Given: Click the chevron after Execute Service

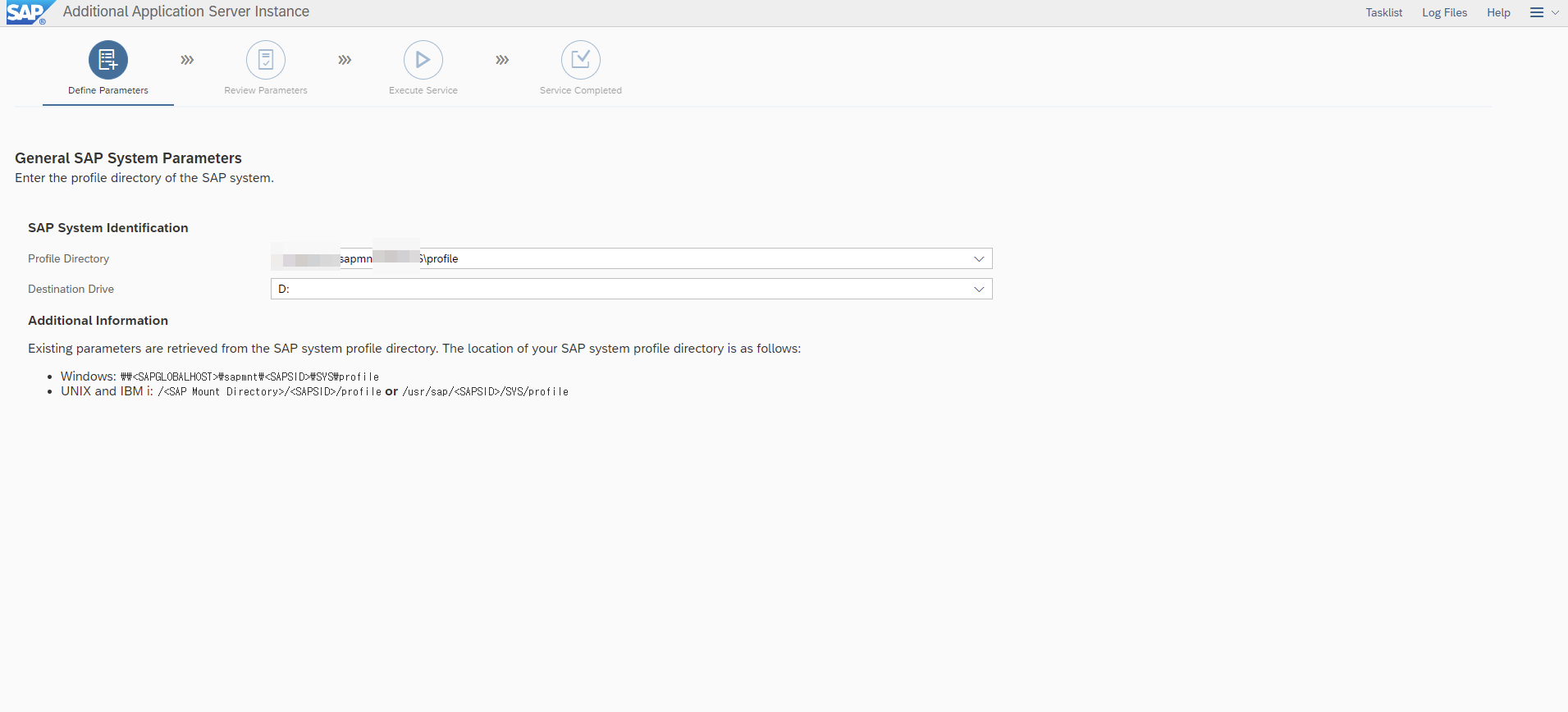Looking at the screenshot, I should pos(502,60).
